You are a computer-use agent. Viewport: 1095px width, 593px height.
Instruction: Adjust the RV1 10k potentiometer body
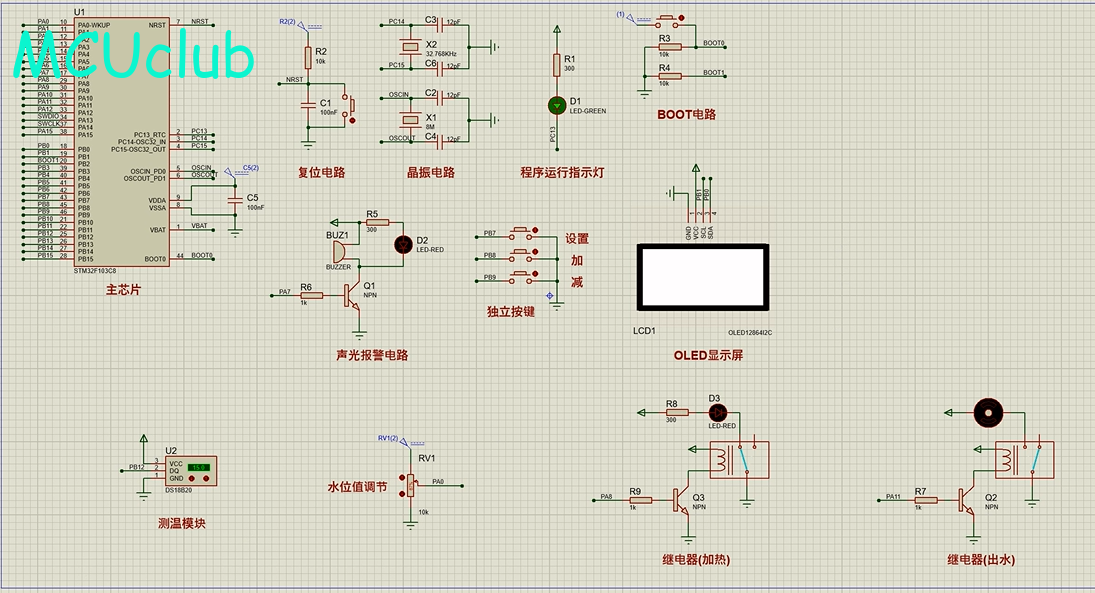click(x=411, y=485)
